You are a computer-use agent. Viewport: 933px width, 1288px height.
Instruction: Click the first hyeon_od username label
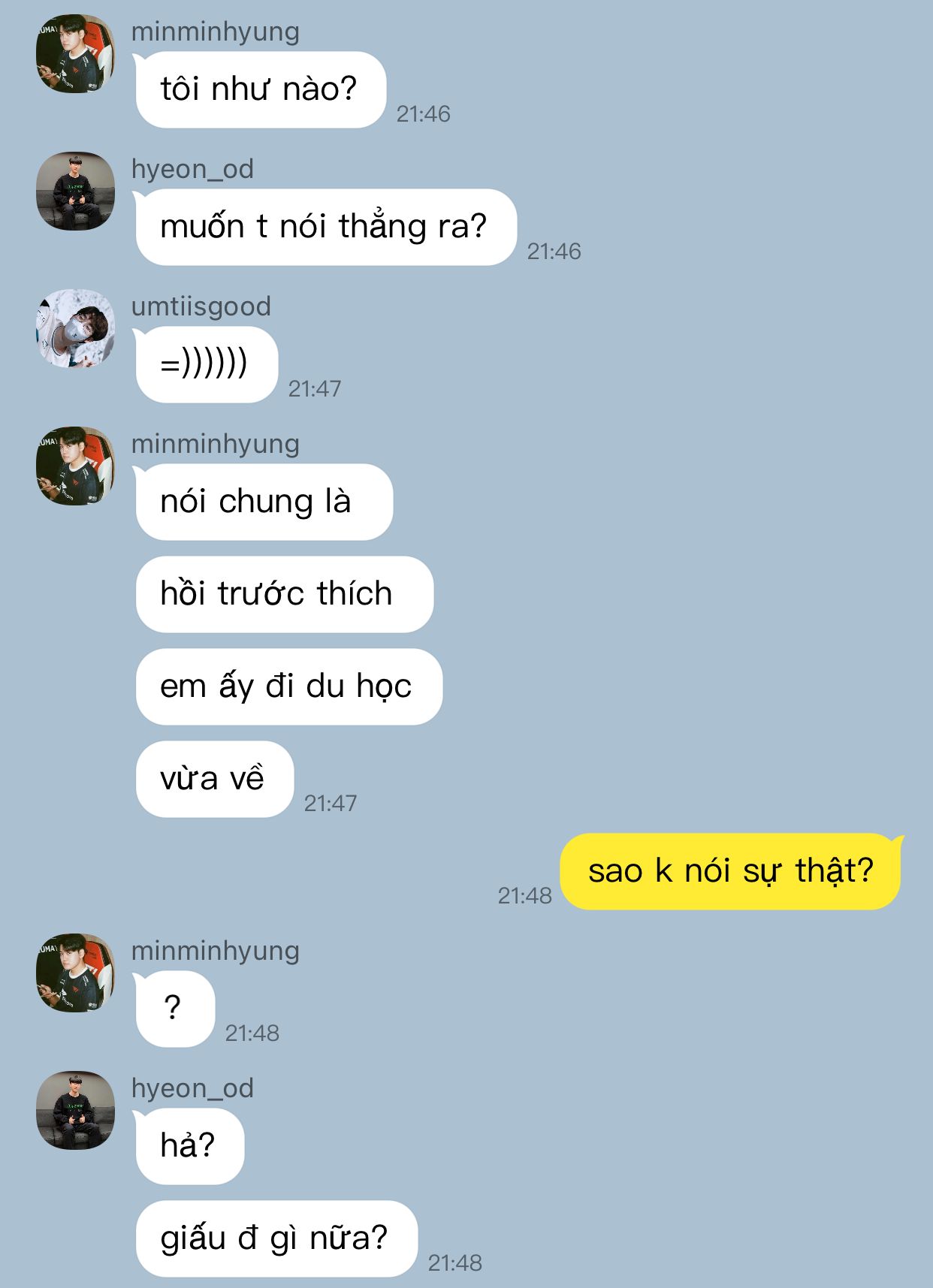(192, 169)
